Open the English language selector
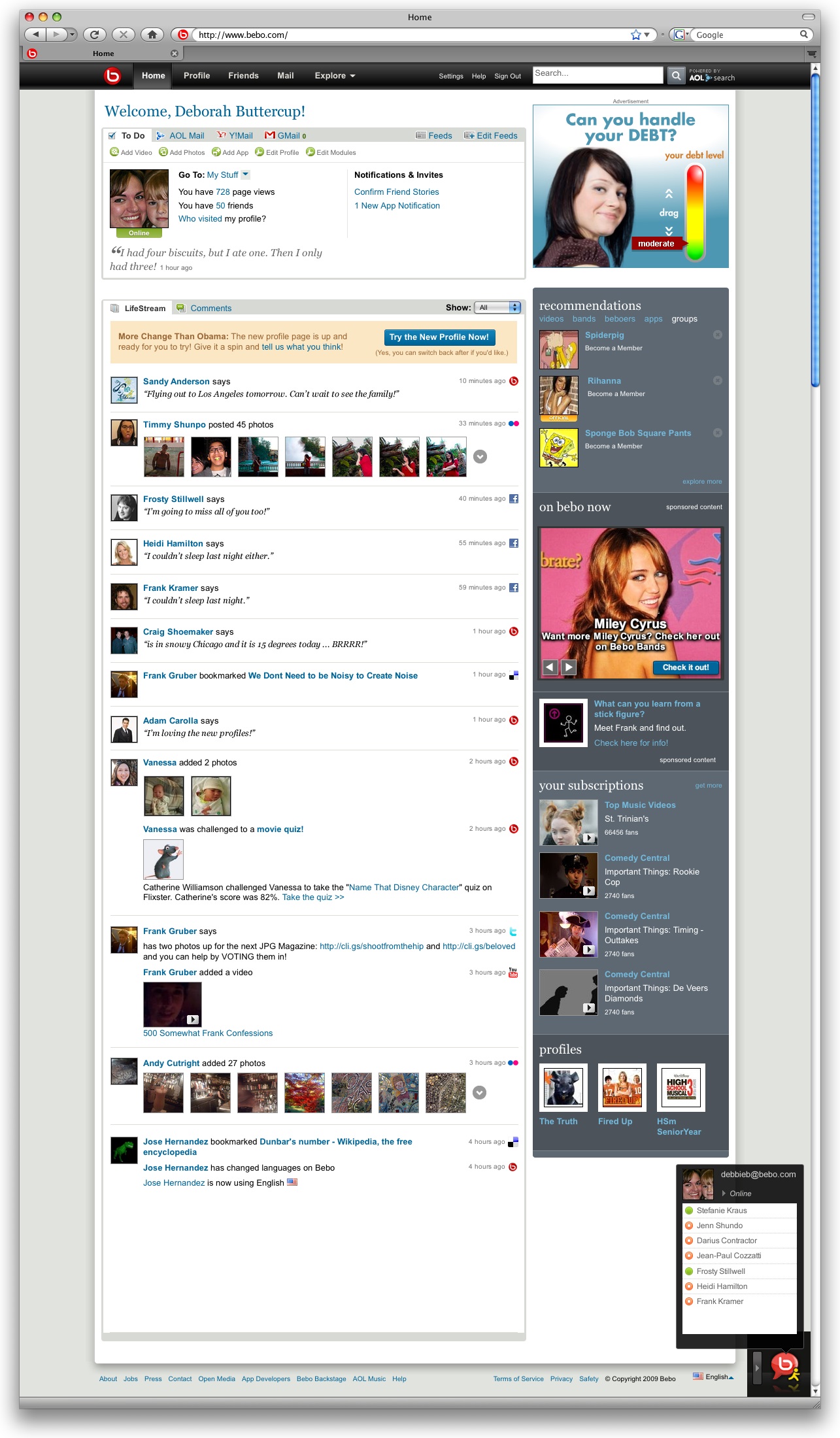840x1438 pixels. (714, 1377)
